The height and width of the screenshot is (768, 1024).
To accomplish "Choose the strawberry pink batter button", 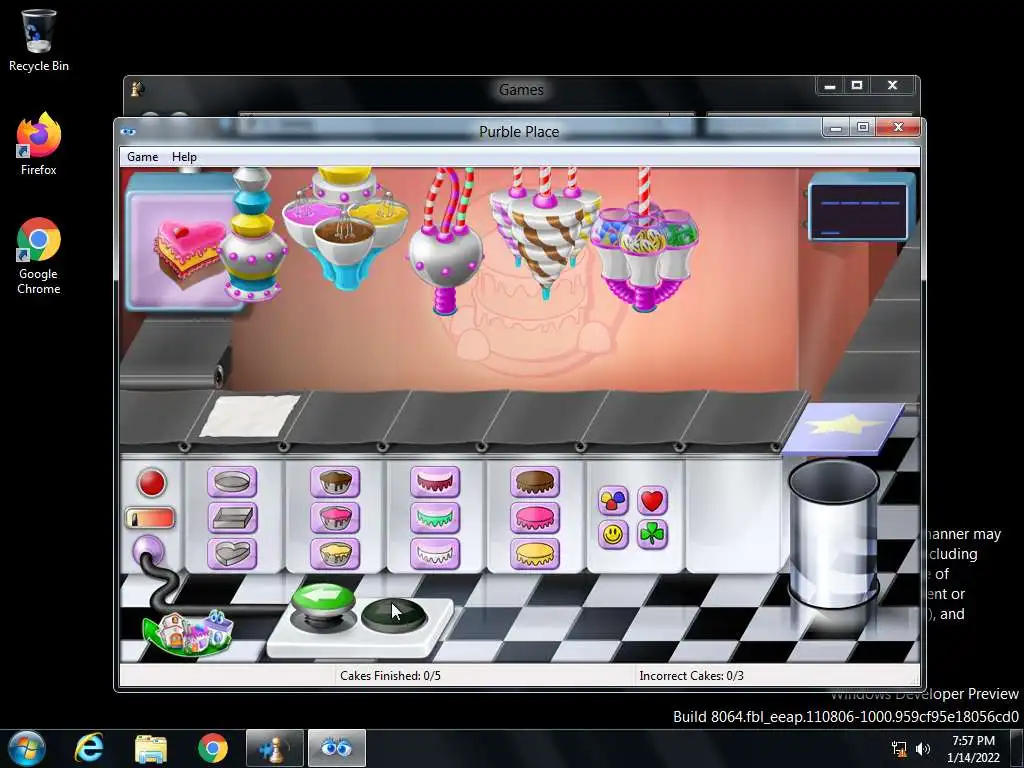I will click(335, 518).
